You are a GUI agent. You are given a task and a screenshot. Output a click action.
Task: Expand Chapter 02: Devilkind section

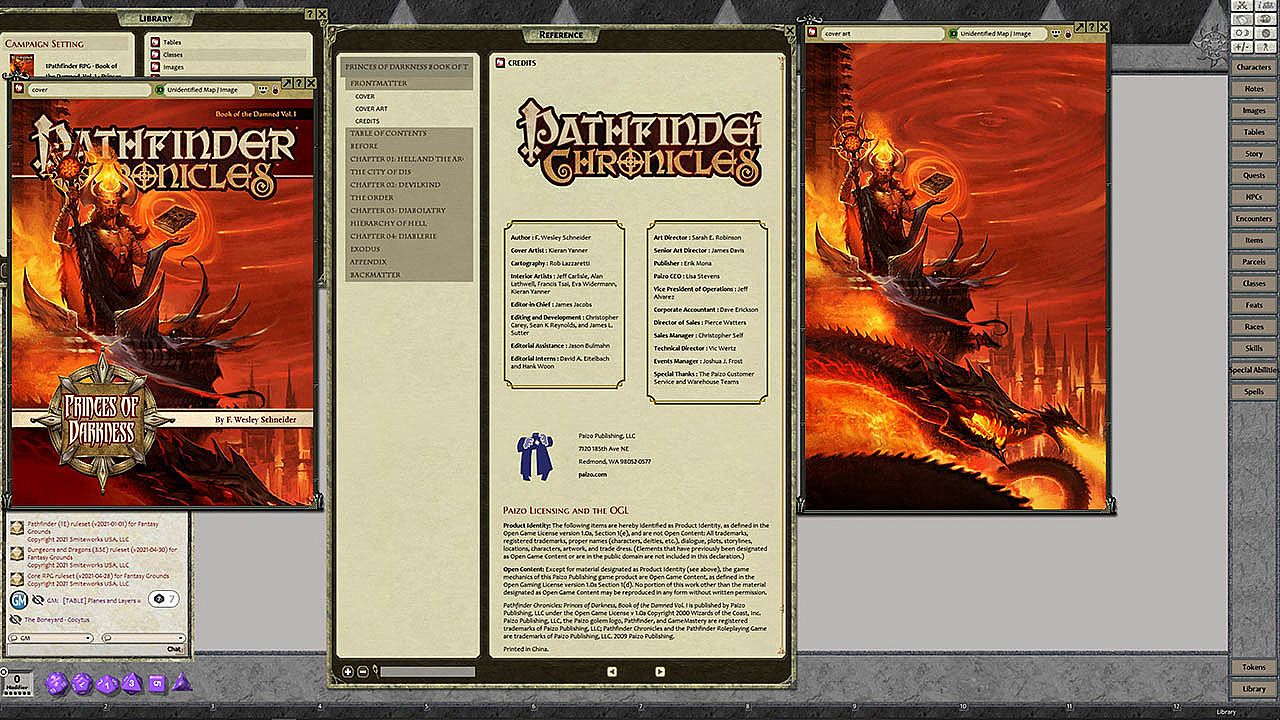(x=409, y=185)
